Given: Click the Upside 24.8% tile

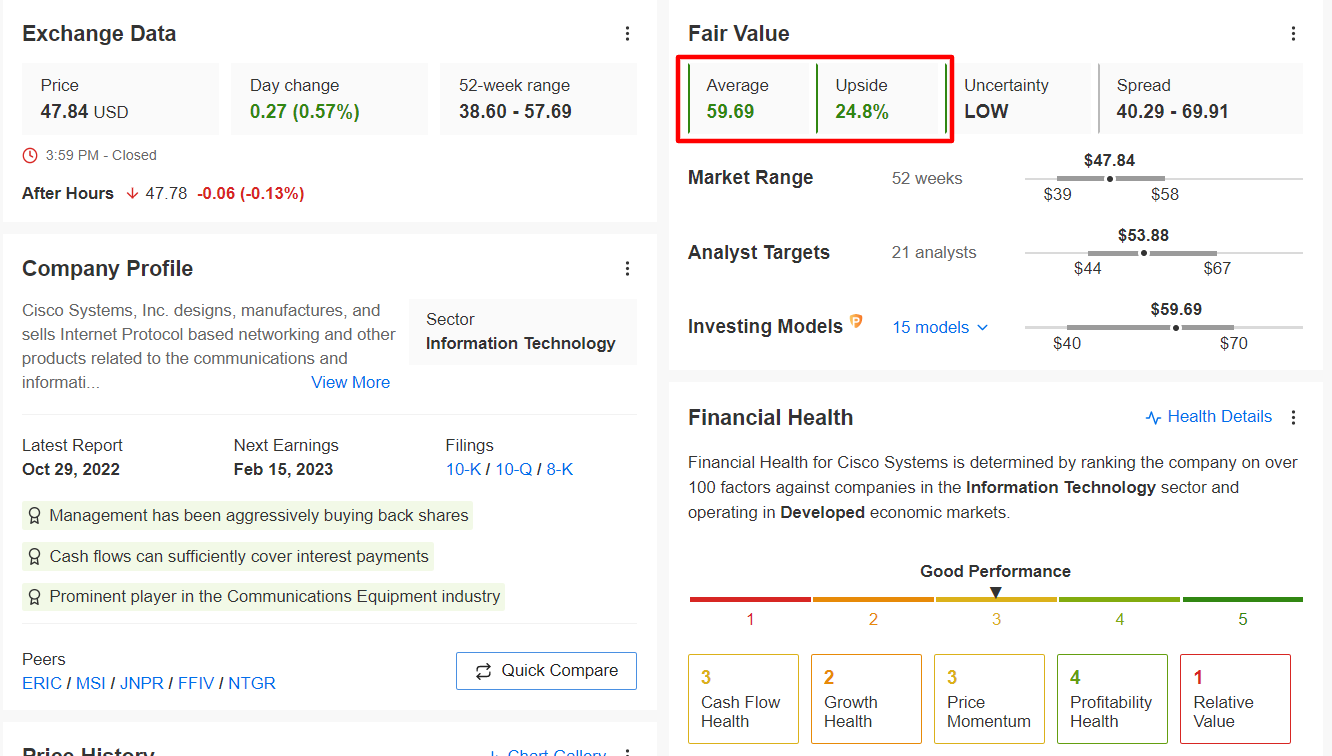Looking at the screenshot, I should [880, 99].
